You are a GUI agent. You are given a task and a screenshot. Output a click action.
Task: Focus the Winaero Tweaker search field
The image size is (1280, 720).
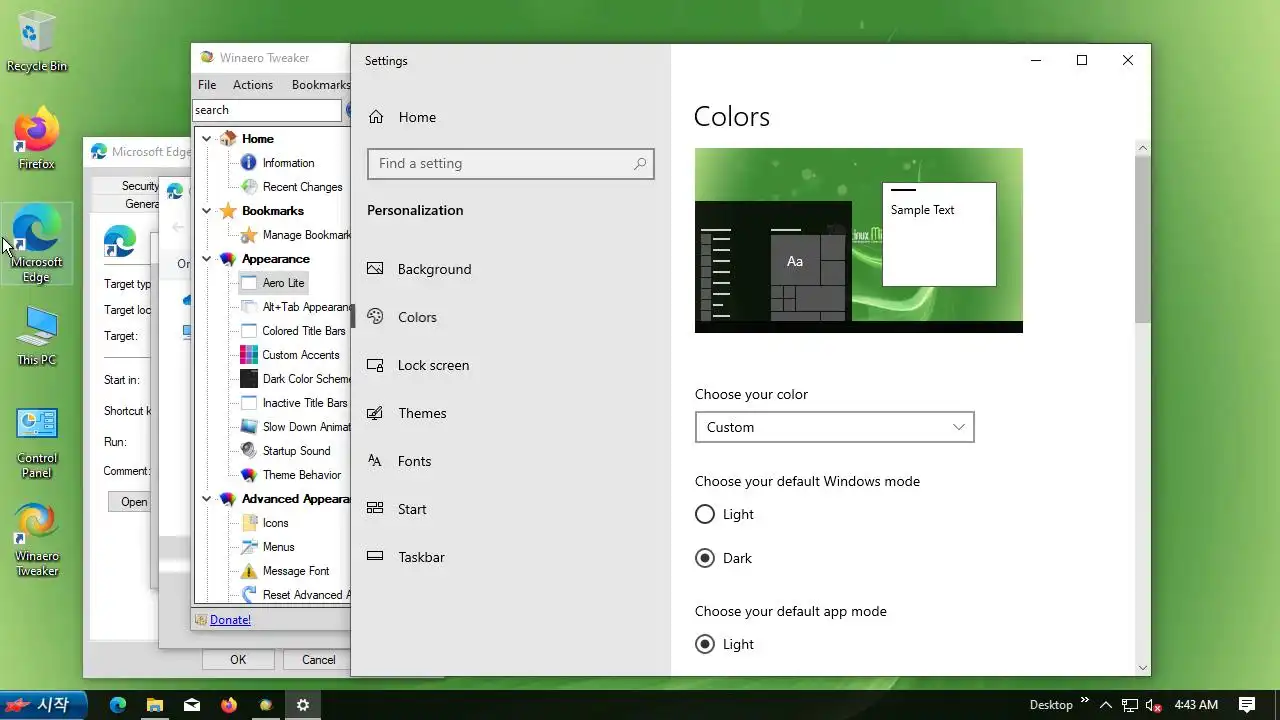pos(267,110)
